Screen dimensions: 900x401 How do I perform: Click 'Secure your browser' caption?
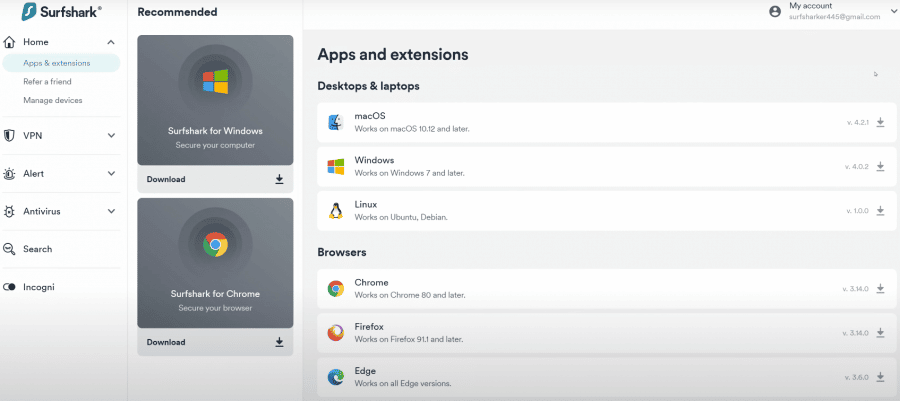pos(215,308)
